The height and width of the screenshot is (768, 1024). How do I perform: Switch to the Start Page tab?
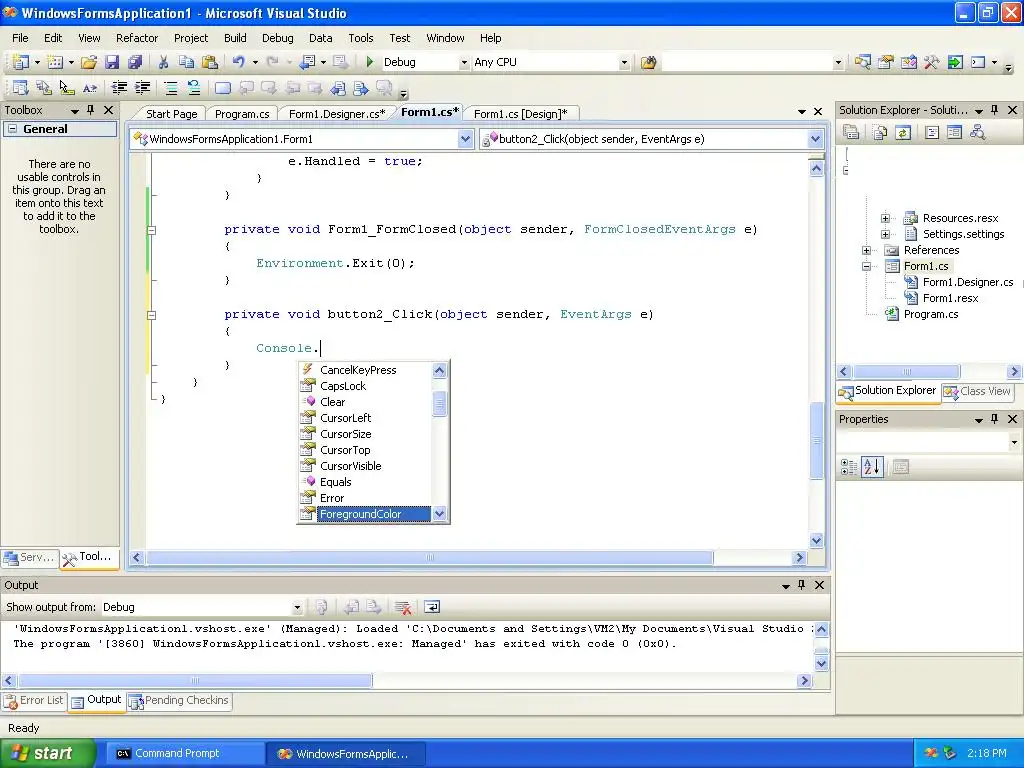point(171,114)
